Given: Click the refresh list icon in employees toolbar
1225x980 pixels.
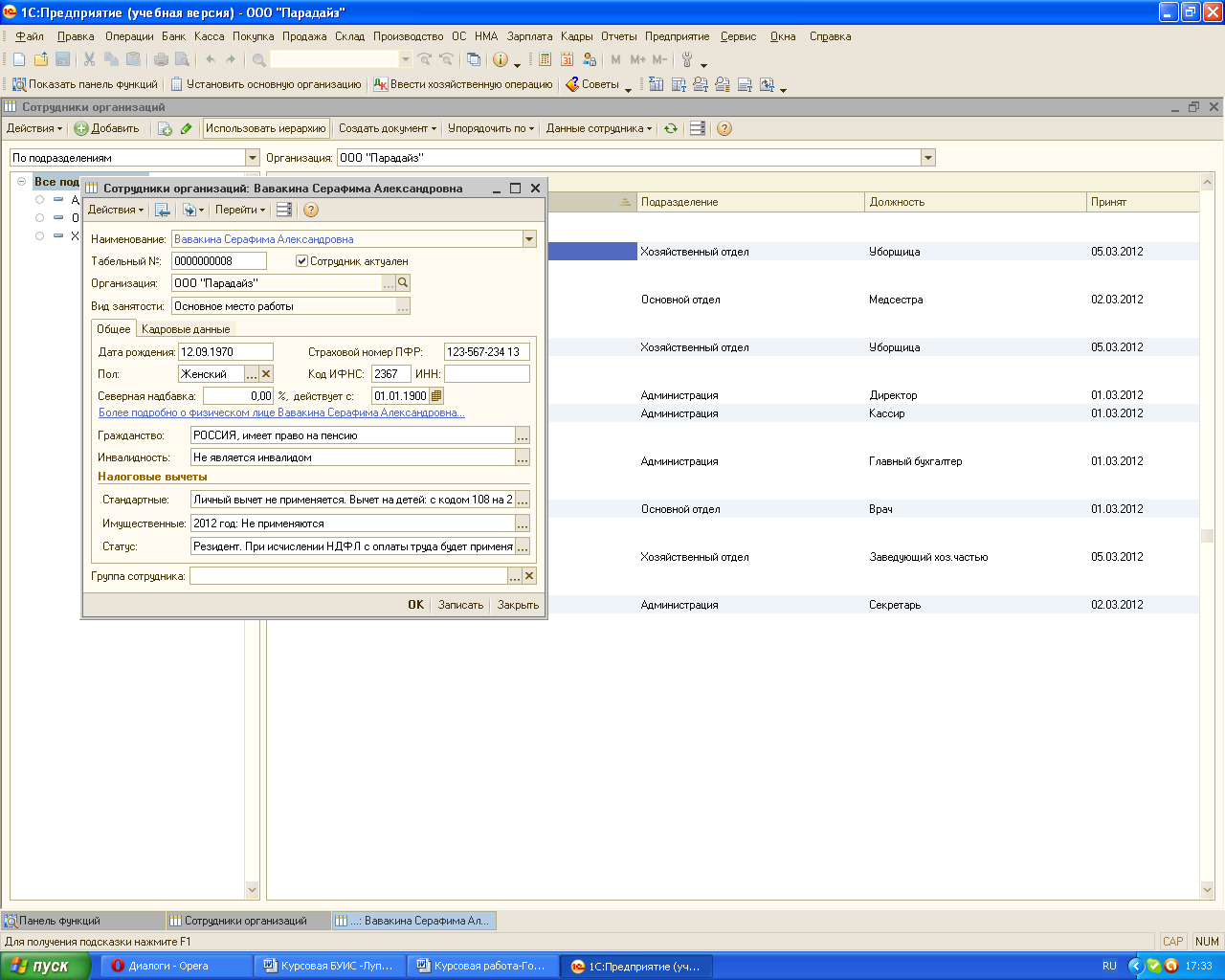Looking at the screenshot, I should pos(671,128).
